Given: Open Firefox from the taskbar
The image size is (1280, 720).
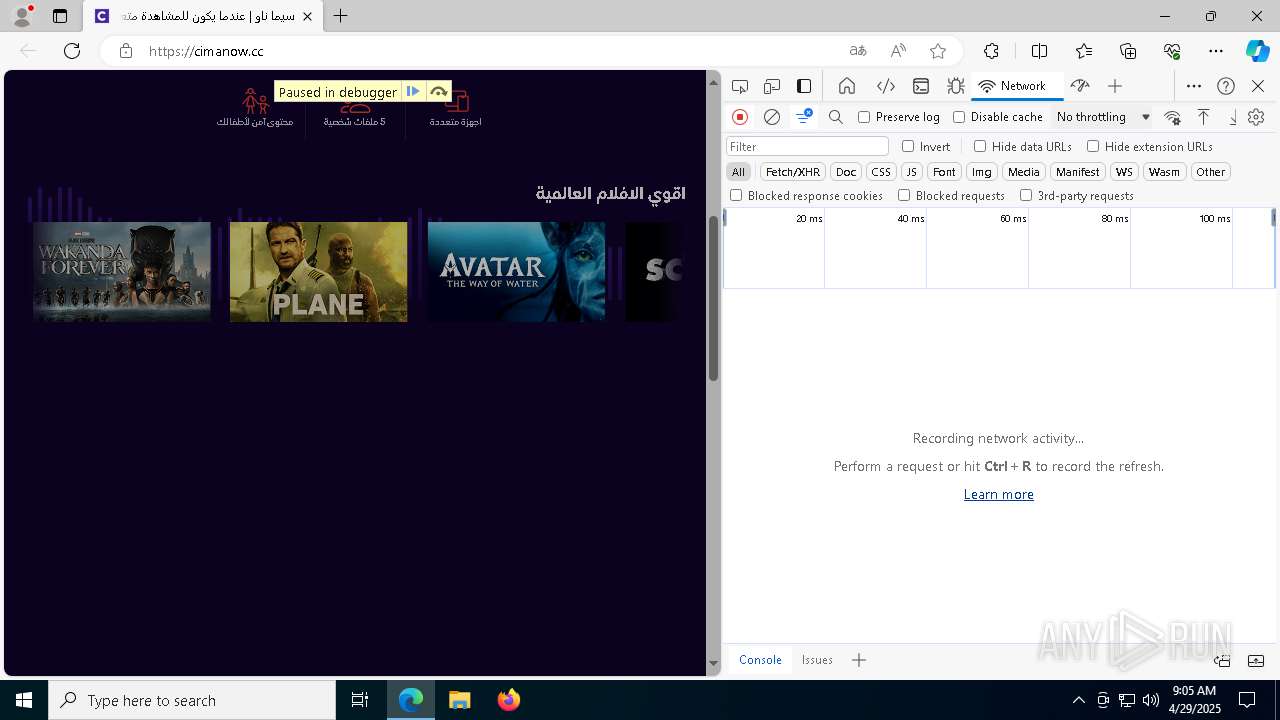Looking at the screenshot, I should click(509, 700).
